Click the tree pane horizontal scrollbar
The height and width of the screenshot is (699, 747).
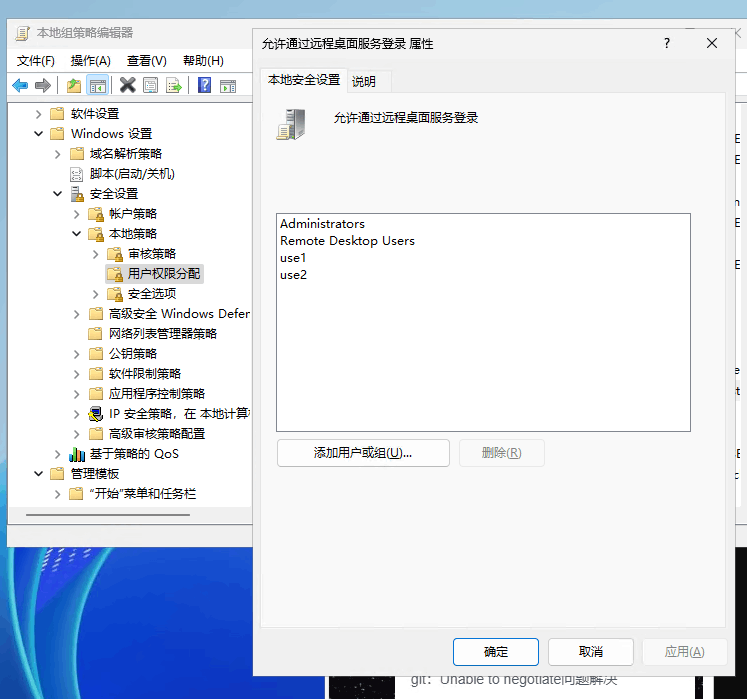pos(108,515)
